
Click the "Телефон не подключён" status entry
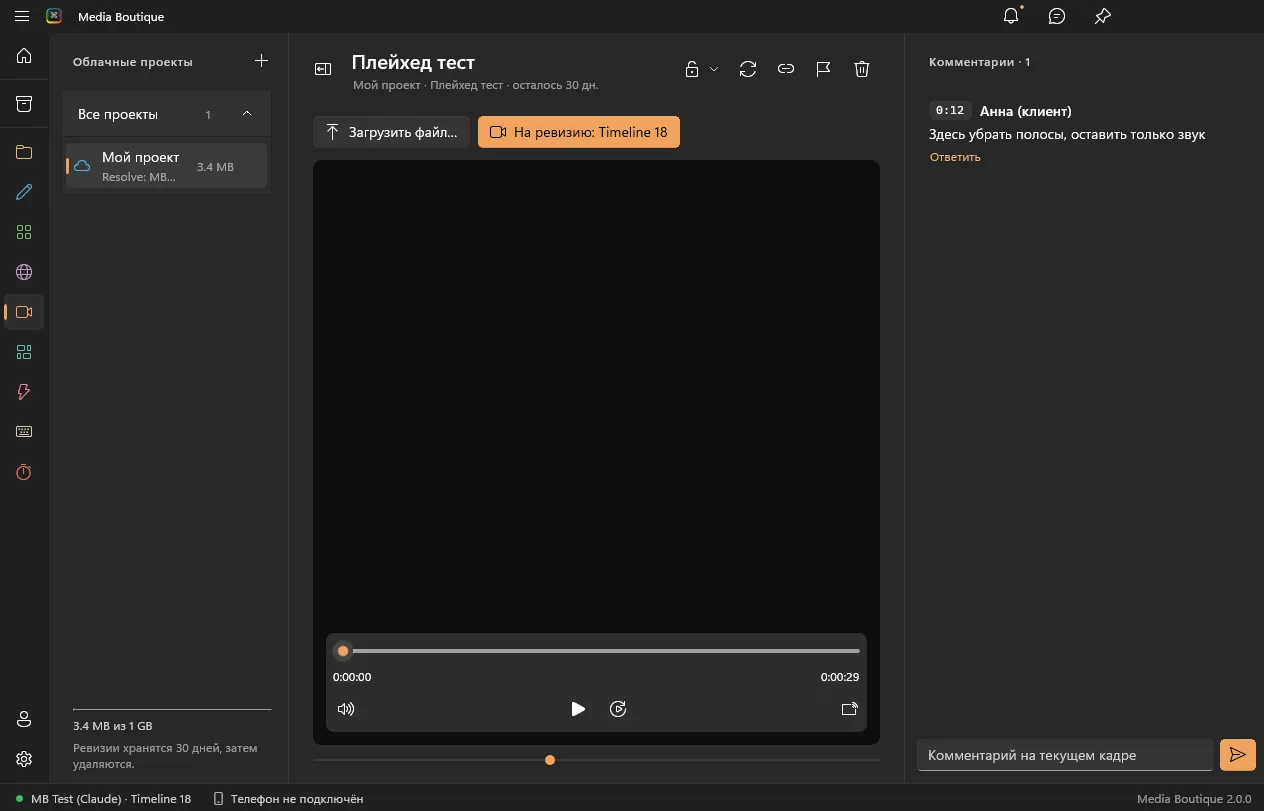288,799
